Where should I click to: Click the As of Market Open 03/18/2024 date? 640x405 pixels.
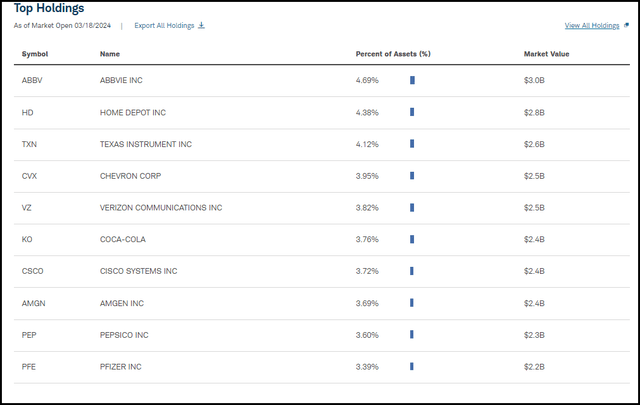click(x=62, y=25)
